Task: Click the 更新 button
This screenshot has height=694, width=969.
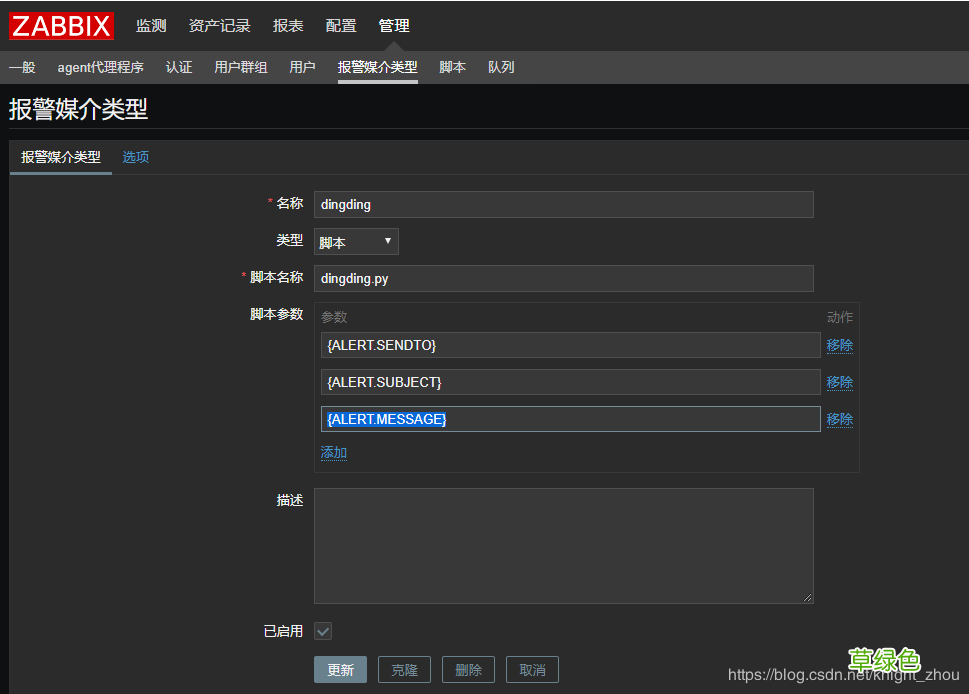Action: (x=340, y=669)
